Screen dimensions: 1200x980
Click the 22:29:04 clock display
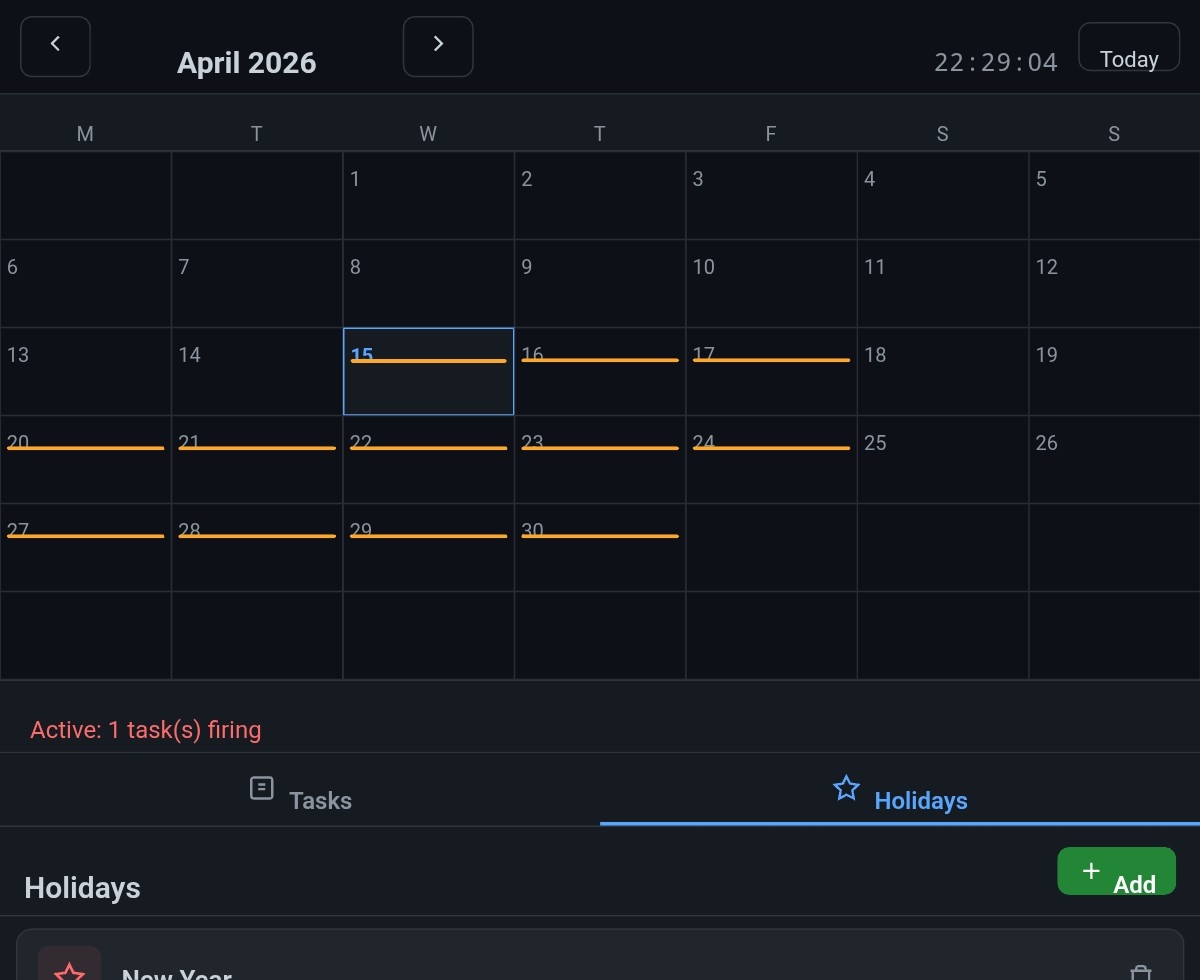pos(996,63)
